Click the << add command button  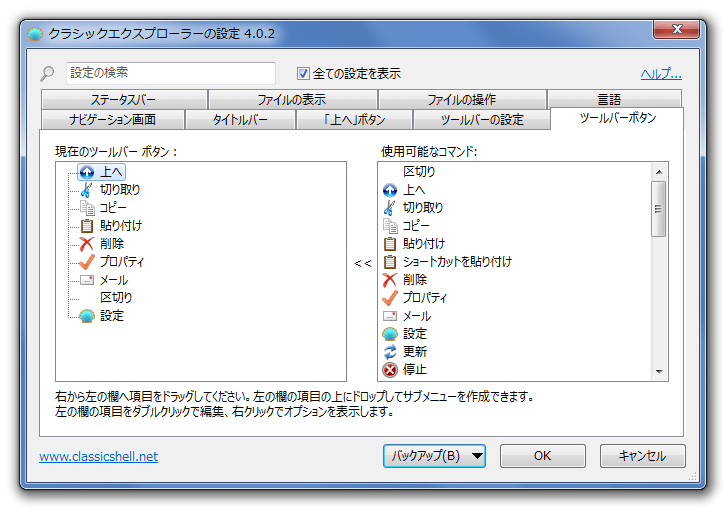click(363, 263)
